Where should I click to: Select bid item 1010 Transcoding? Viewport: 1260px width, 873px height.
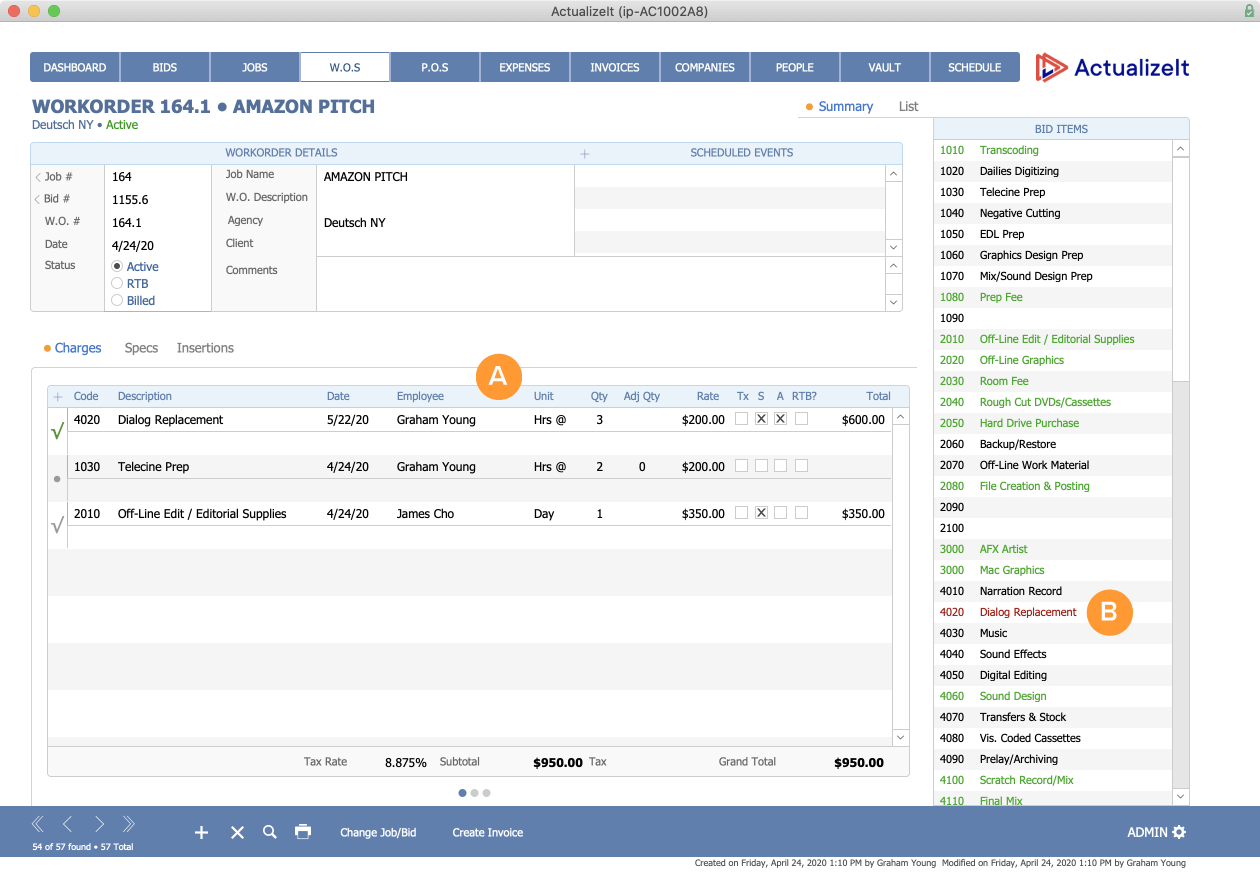[x=1053, y=150]
